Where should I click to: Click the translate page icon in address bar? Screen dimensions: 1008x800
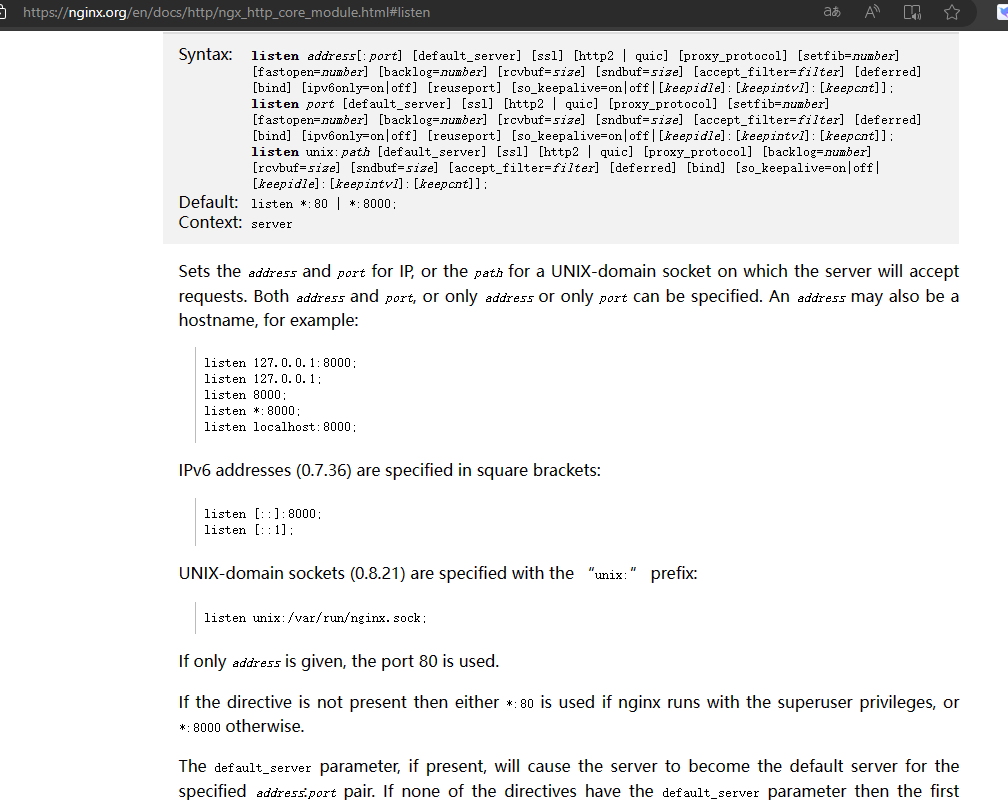(831, 13)
